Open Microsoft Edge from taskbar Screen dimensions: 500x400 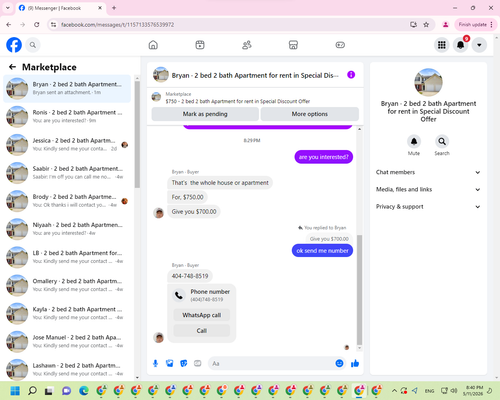[84, 390]
